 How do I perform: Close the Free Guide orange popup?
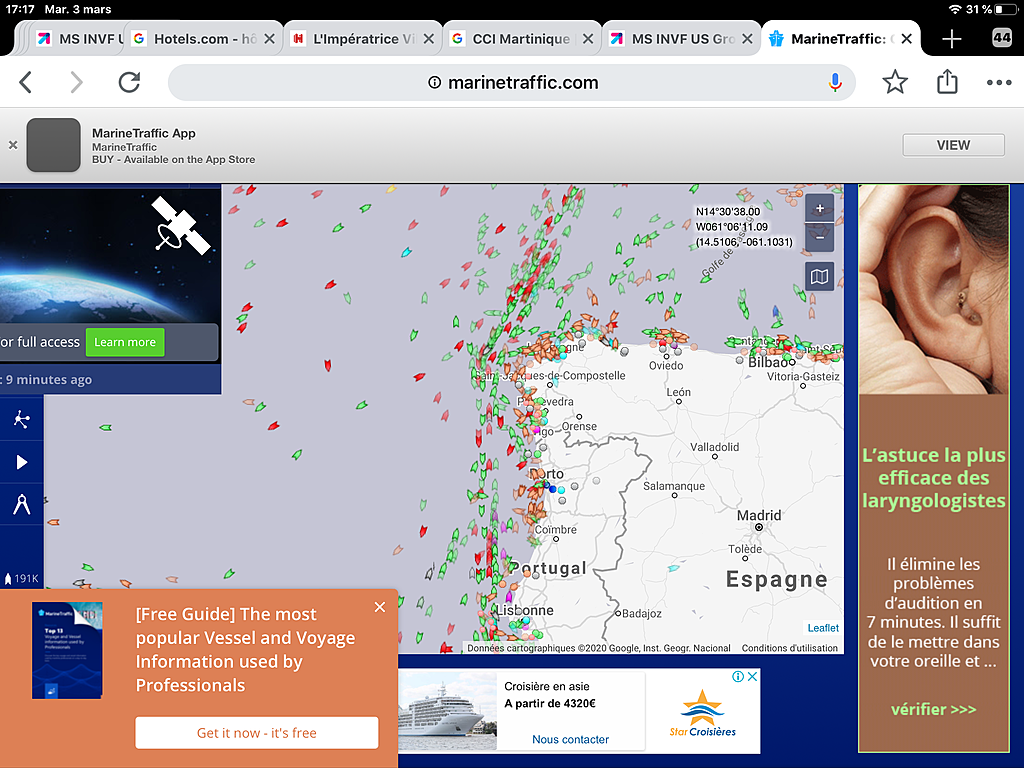(x=380, y=607)
